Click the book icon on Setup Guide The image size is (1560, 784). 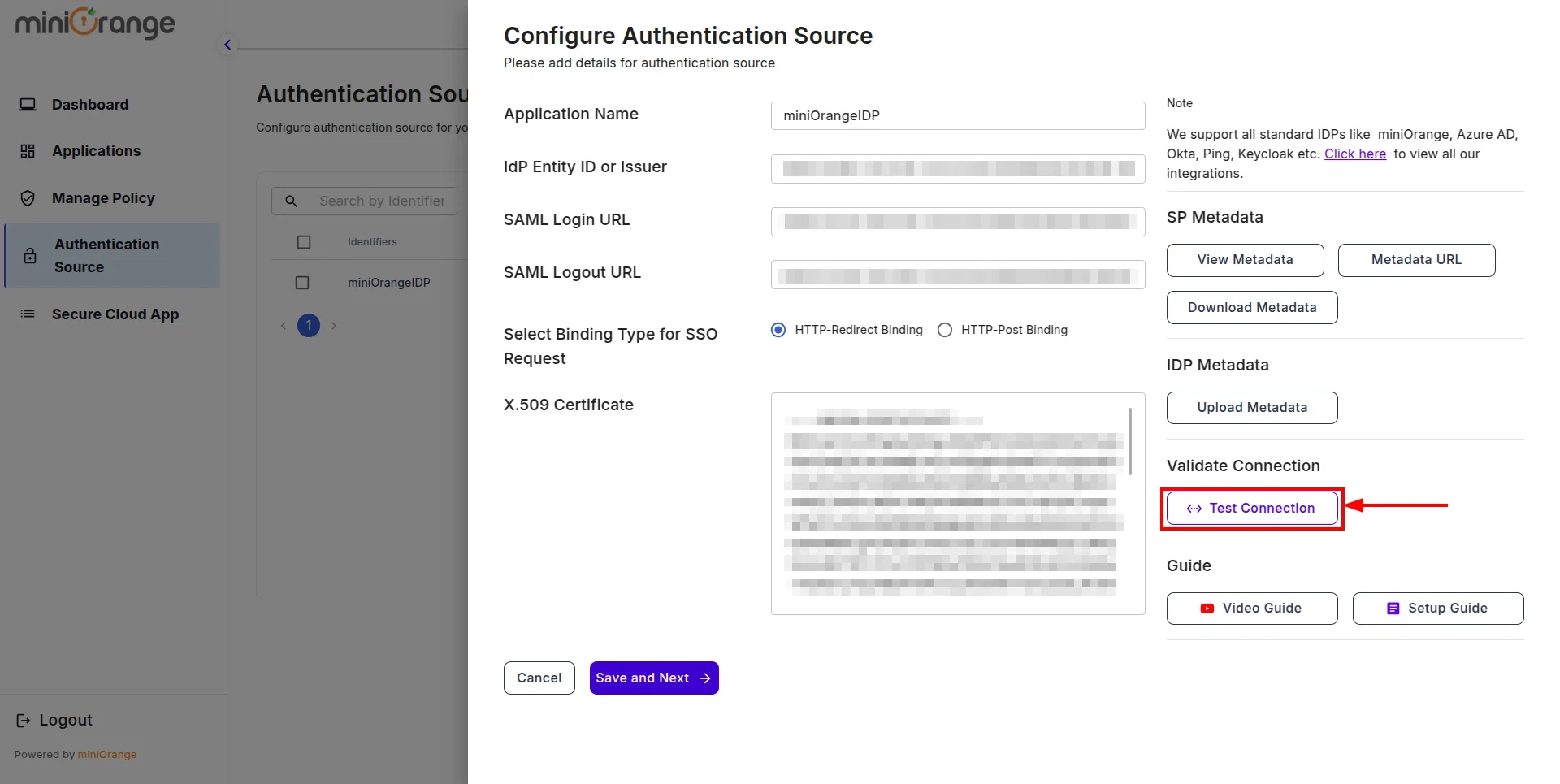tap(1392, 608)
